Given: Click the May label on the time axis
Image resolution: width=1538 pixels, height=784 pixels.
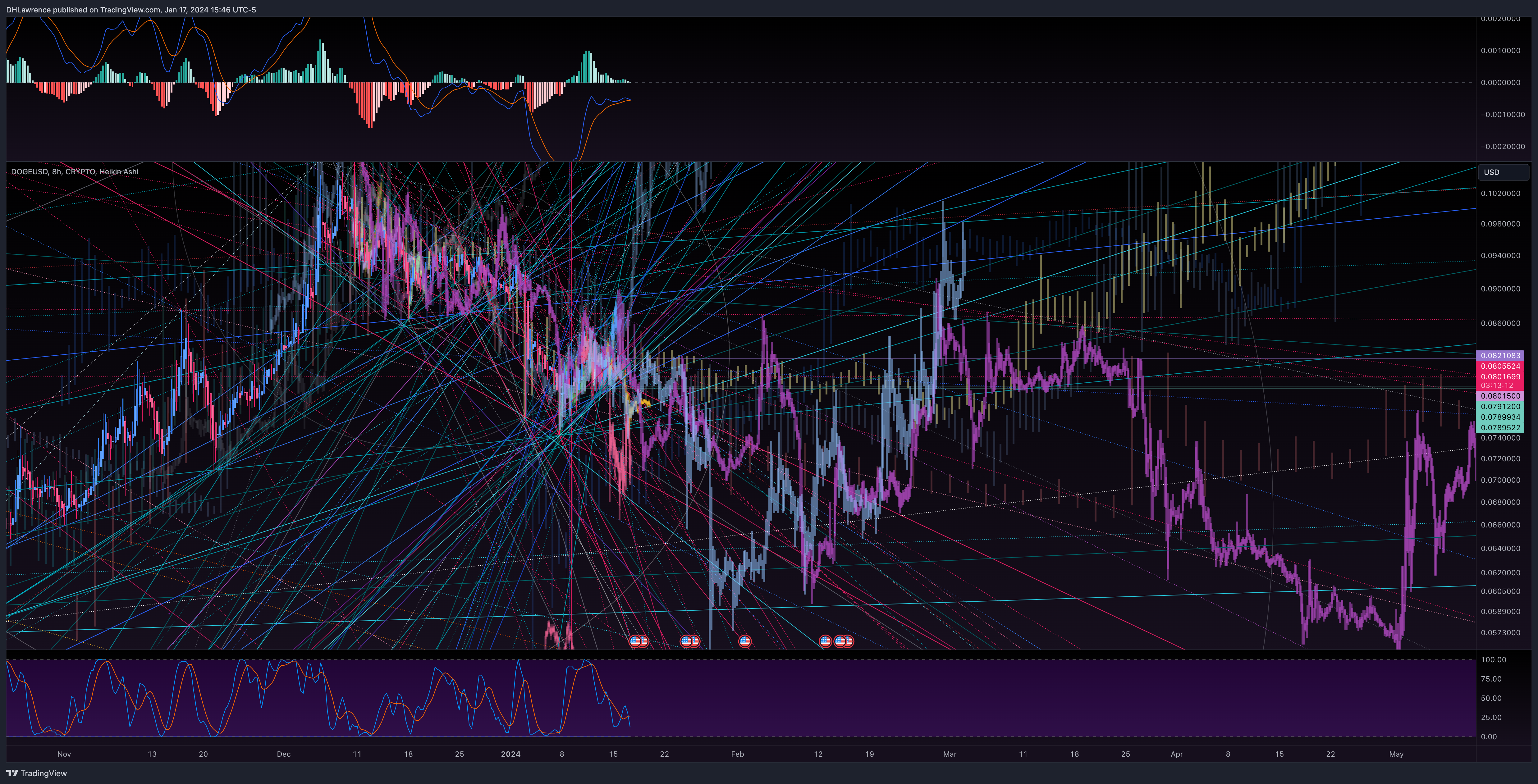Looking at the screenshot, I should [x=1396, y=754].
